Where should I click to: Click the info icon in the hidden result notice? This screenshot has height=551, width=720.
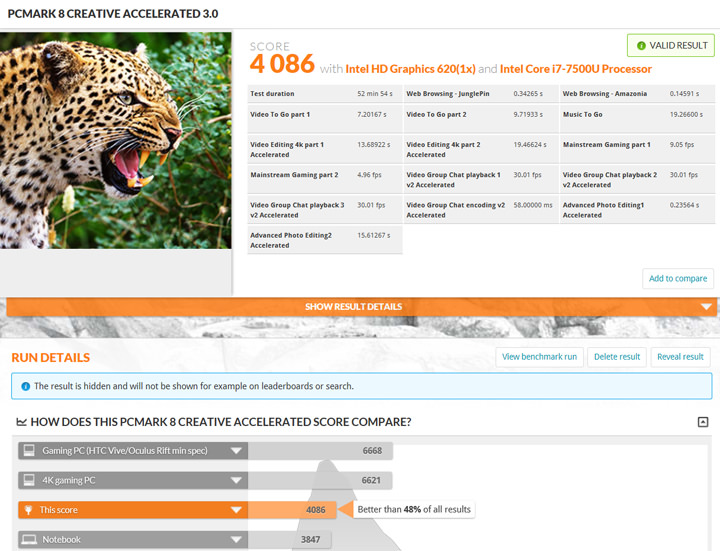tap(24, 386)
